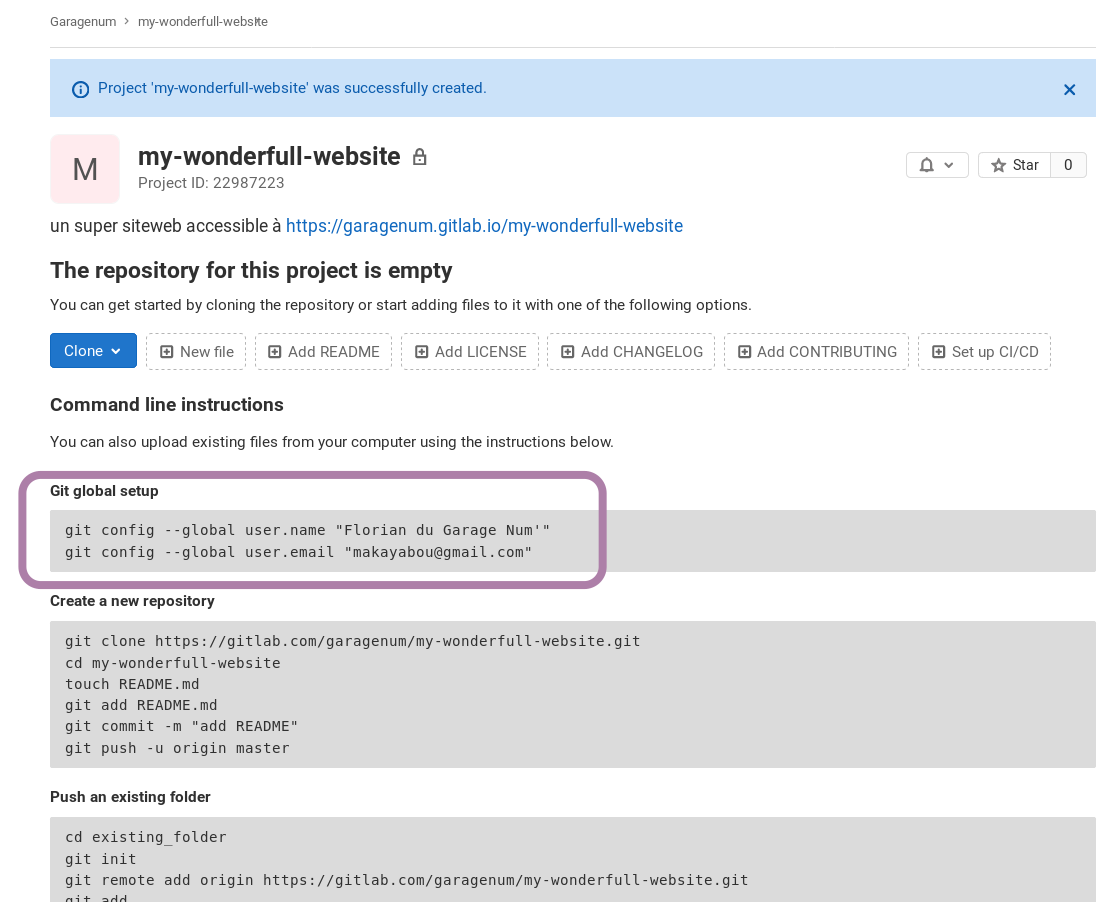Expand the notification settings chevron
The image size is (1117, 902).
pos(949,164)
